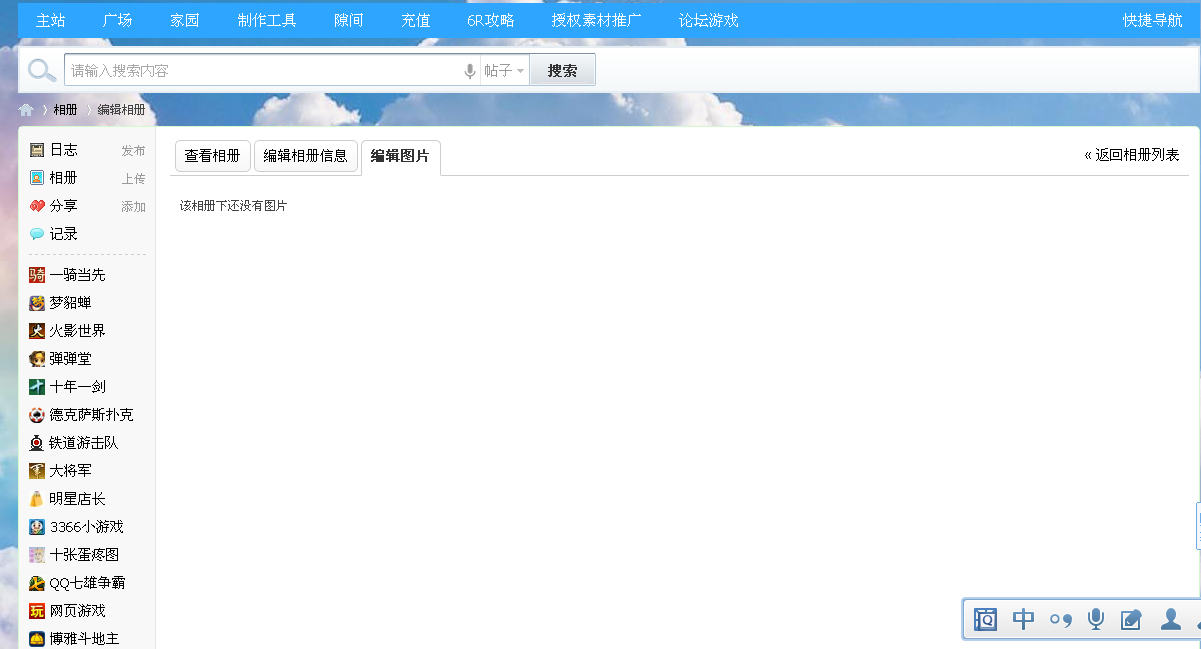Click the 搜索 search button
The width and height of the screenshot is (1201, 649).
point(562,71)
